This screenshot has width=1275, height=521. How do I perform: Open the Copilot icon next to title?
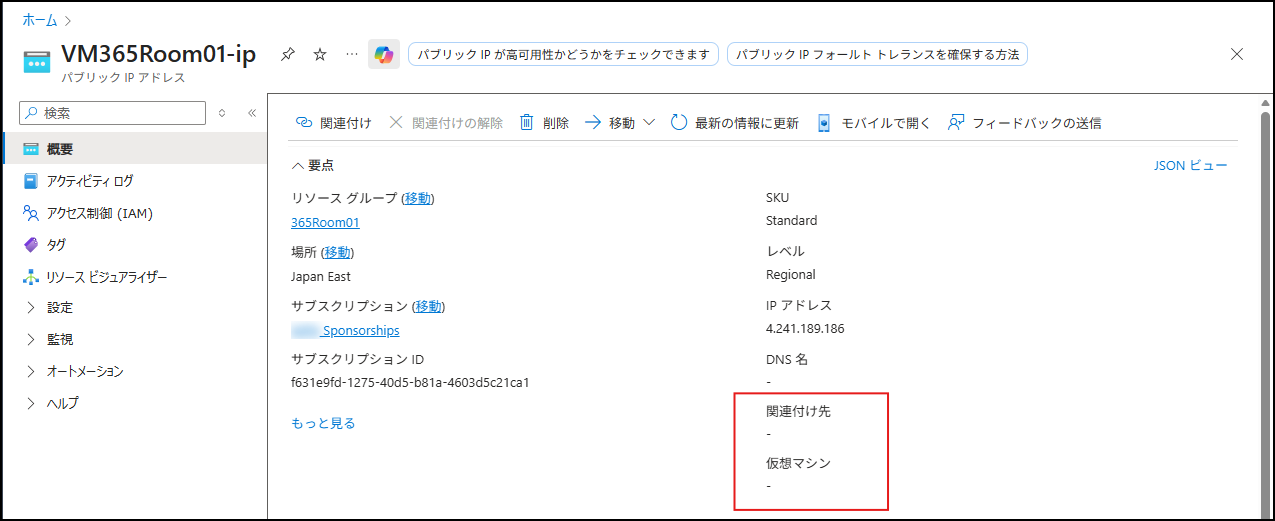(x=384, y=55)
